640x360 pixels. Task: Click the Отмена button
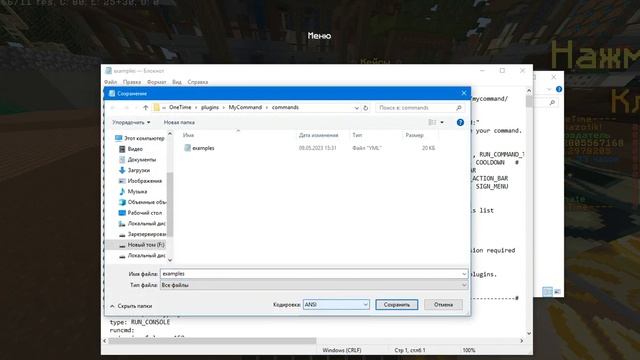click(443, 304)
